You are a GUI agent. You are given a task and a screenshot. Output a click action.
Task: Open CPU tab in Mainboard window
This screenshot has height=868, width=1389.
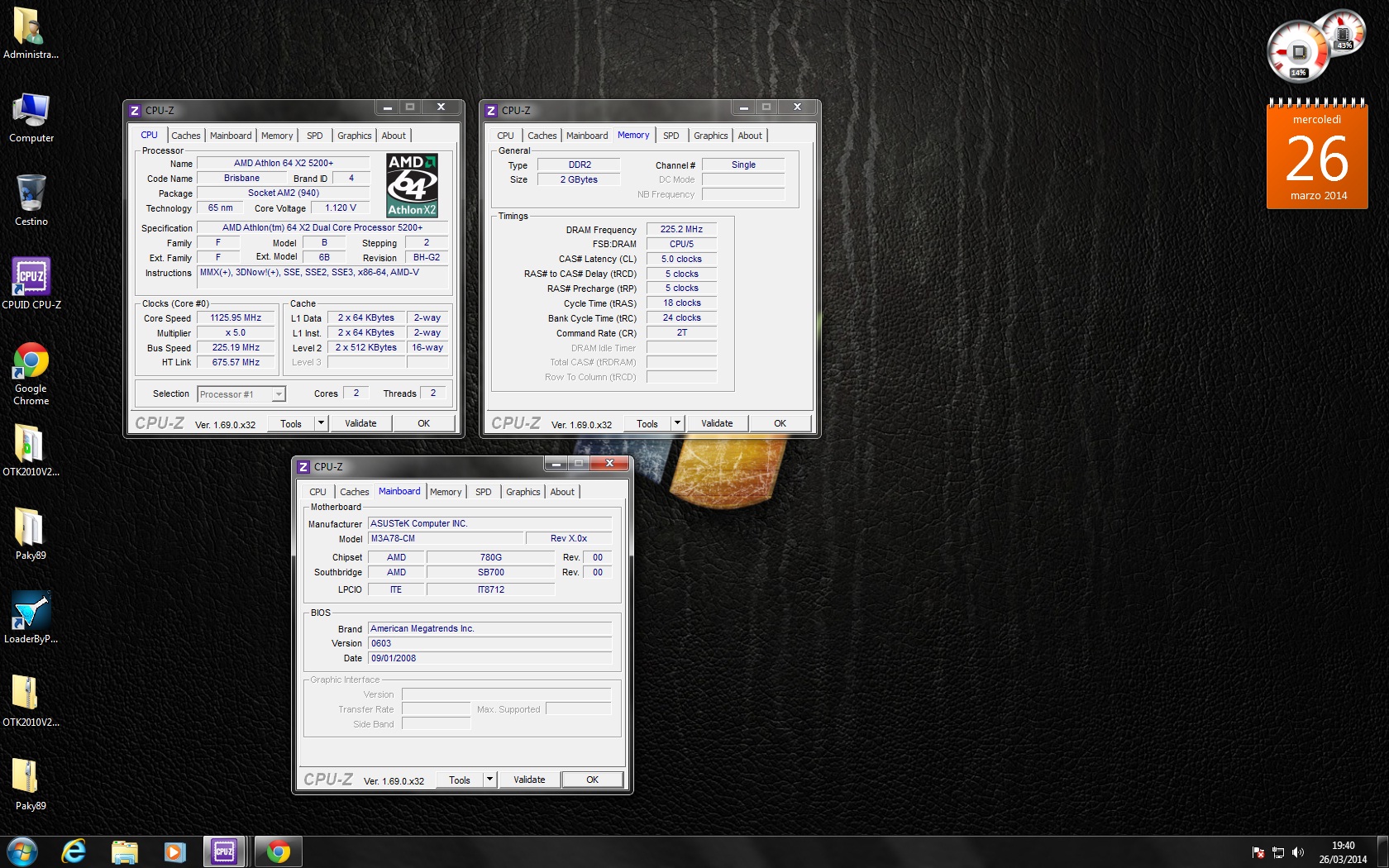coord(317,492)
